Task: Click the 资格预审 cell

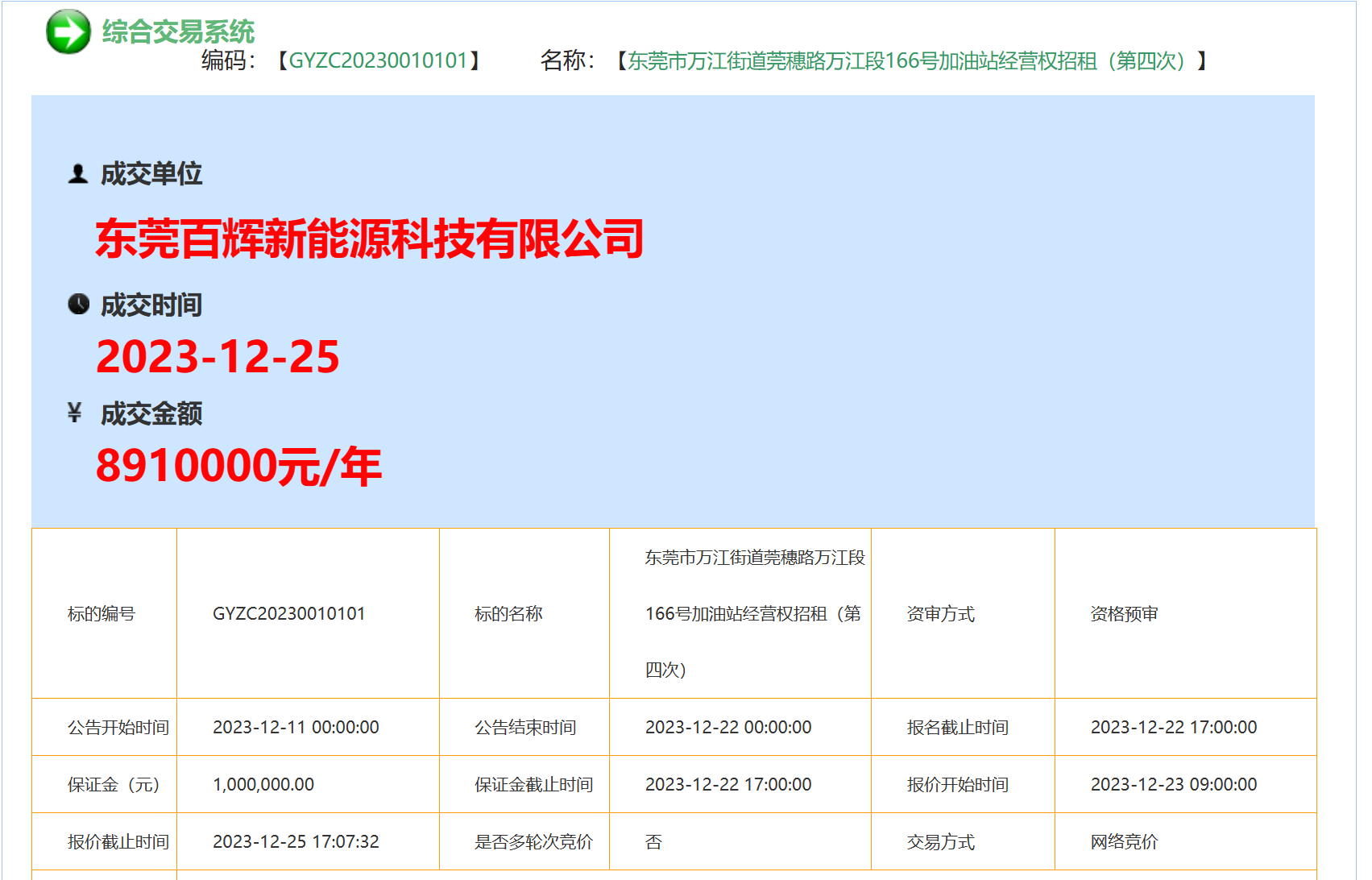Action: click(1125, 614)
